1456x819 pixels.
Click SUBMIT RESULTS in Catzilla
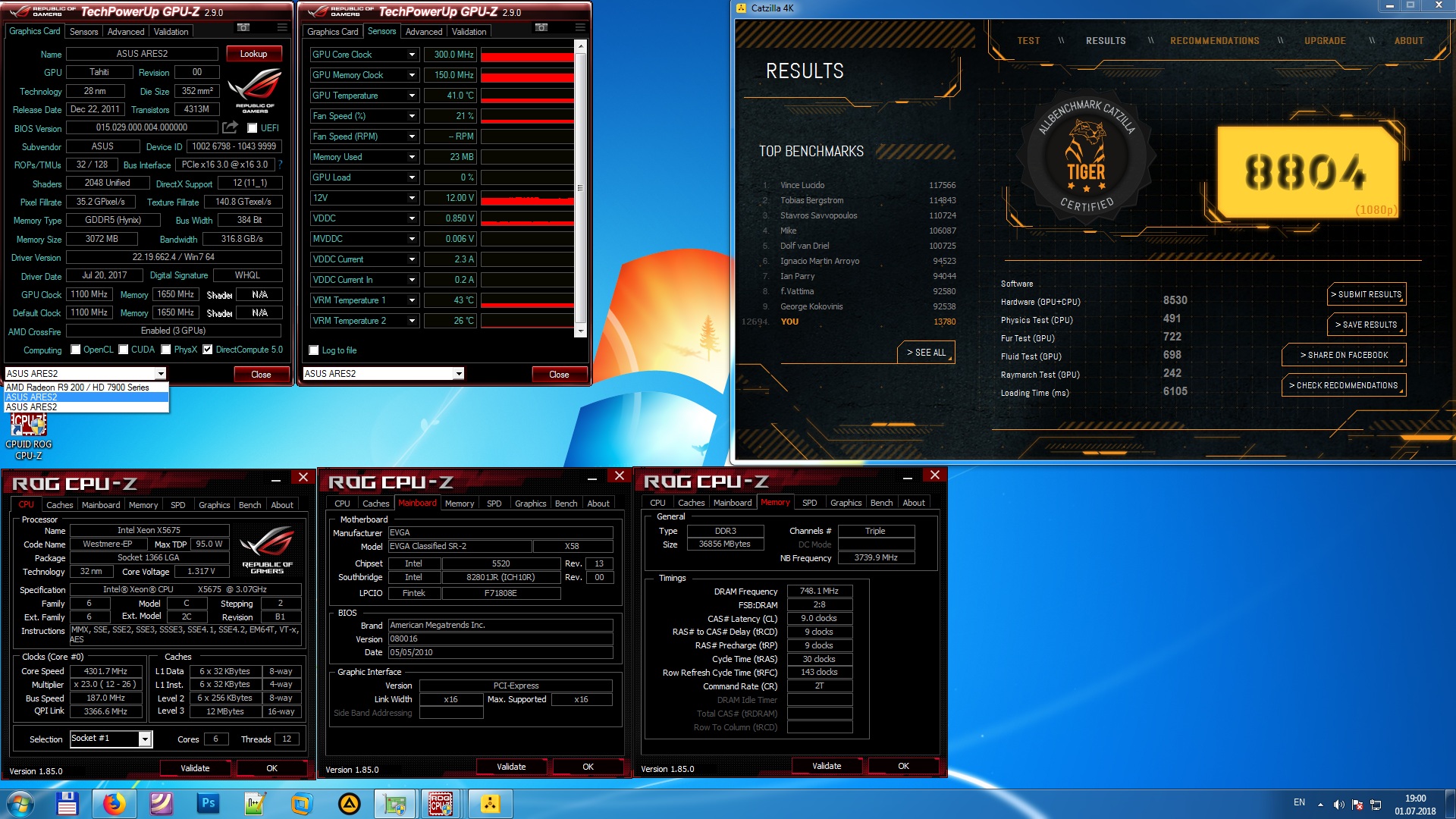click(1367, 294)
